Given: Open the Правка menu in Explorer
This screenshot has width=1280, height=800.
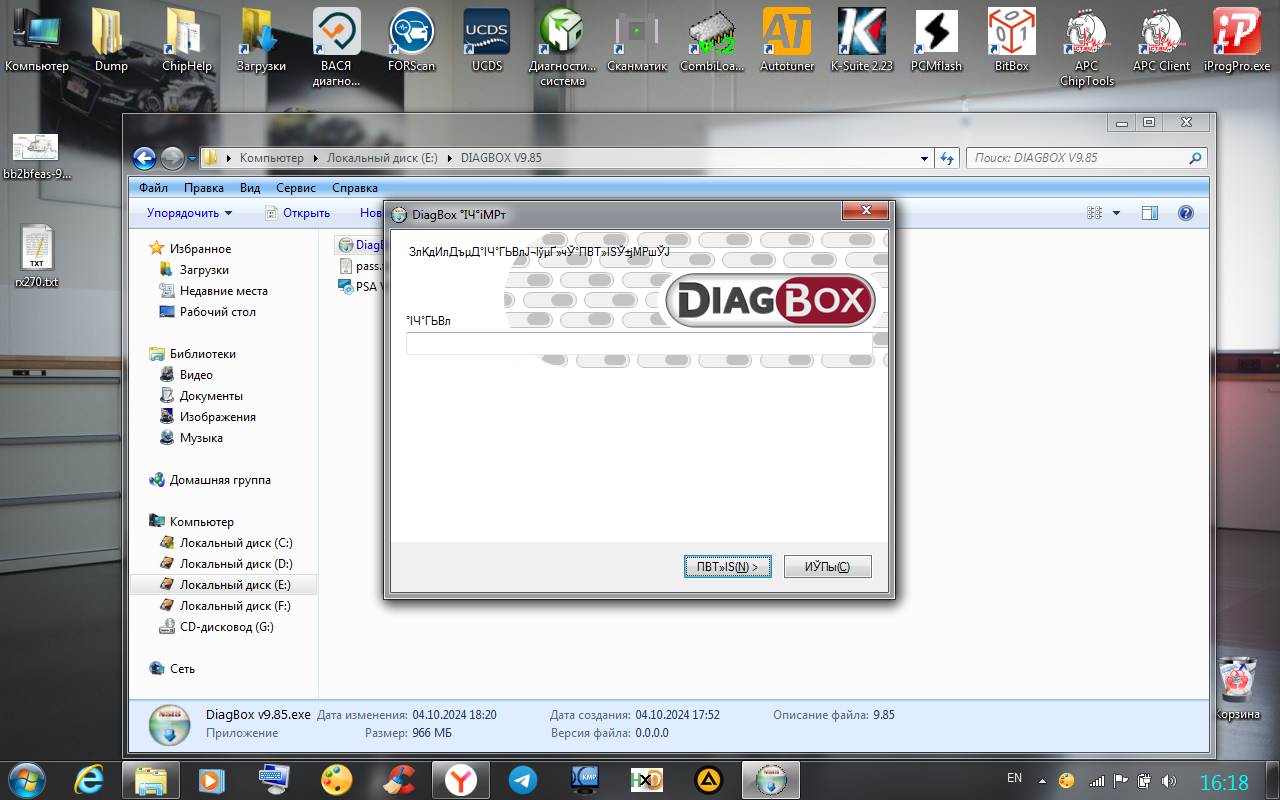Looking at the screenshot, I should (x=204, y=188).
